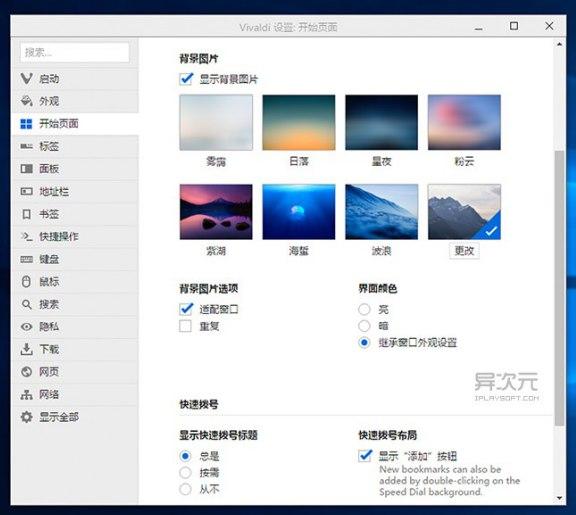Click the tab bar icon for 标签
Image resolution: width=576 pixels, height=515 pixels.
coord(26,146)
